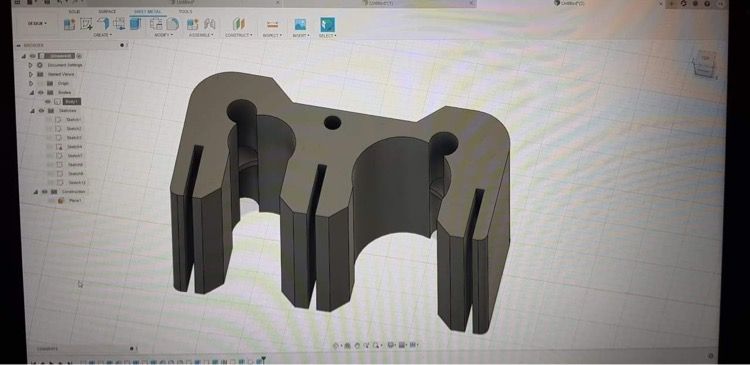Screen dimensions: 750x365
Task: Expand the Origin folder
Action: [x=31, y=83]
